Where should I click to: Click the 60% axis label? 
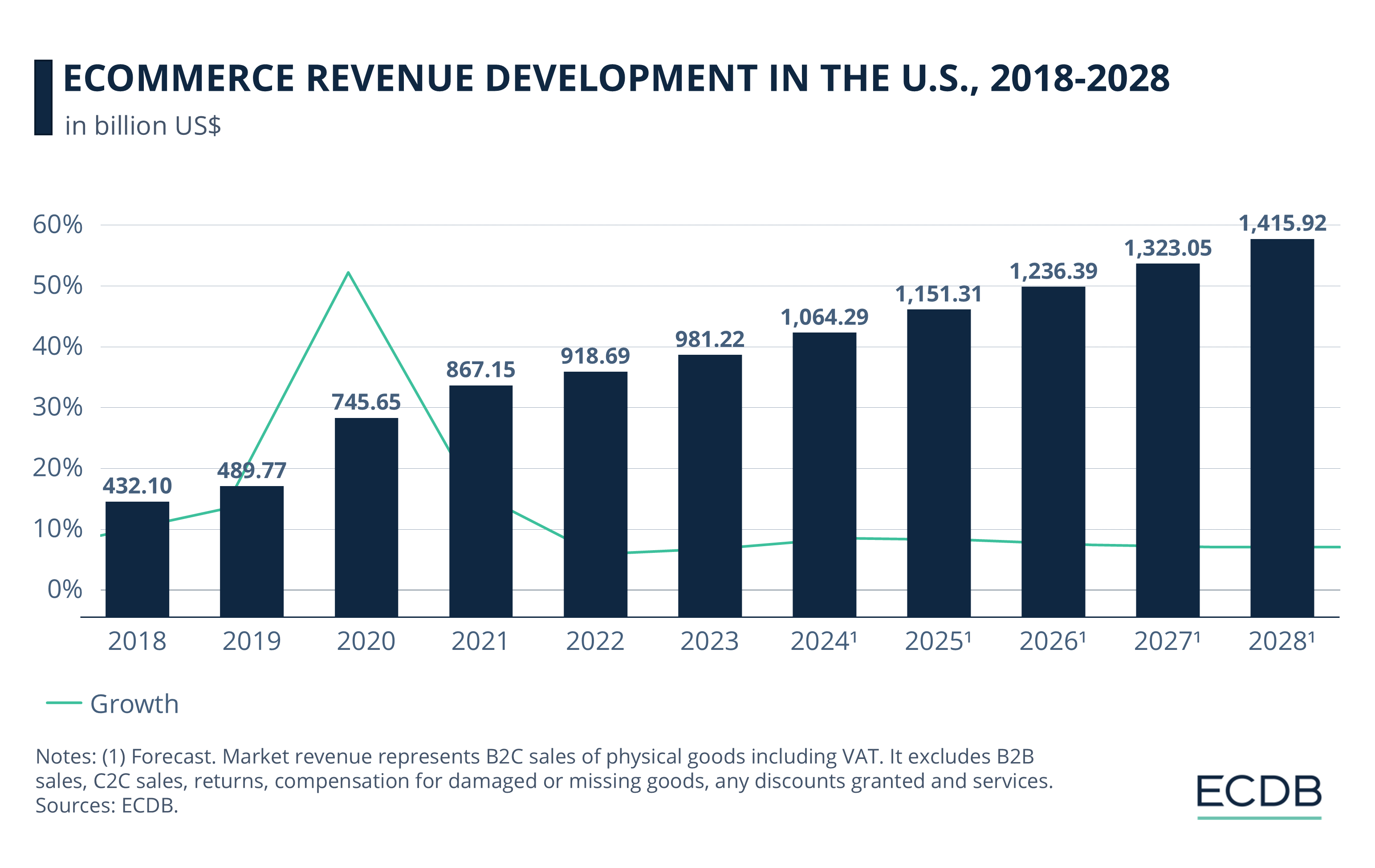58,224
